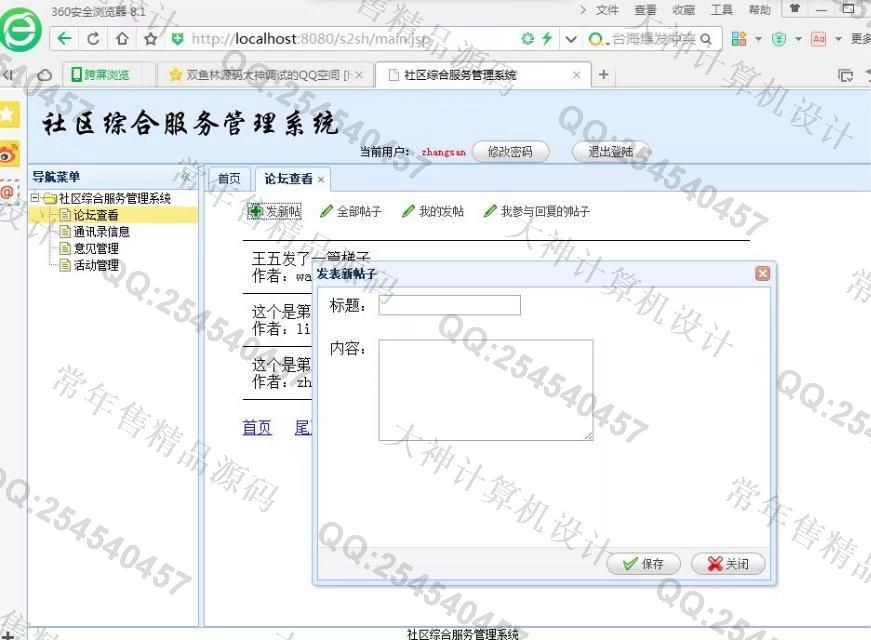
Task: Collapse the 社区综合服务管理系统 tree node
Action: click(35, 198)
